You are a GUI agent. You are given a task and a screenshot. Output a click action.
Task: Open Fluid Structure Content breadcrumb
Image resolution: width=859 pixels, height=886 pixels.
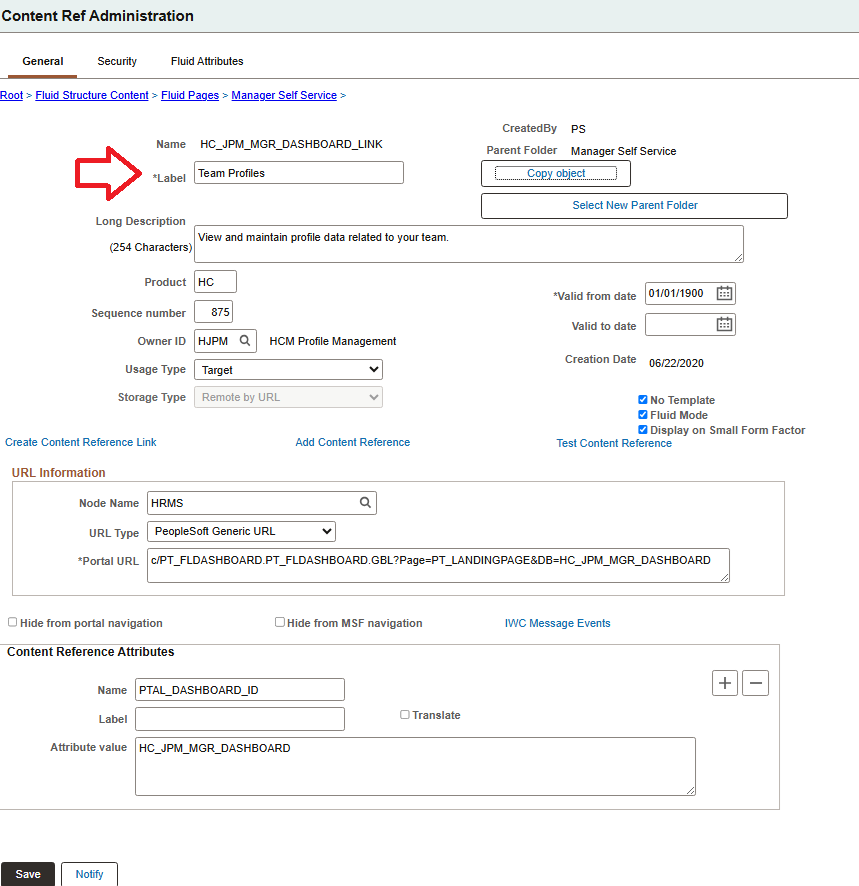[x=92, y=95]
